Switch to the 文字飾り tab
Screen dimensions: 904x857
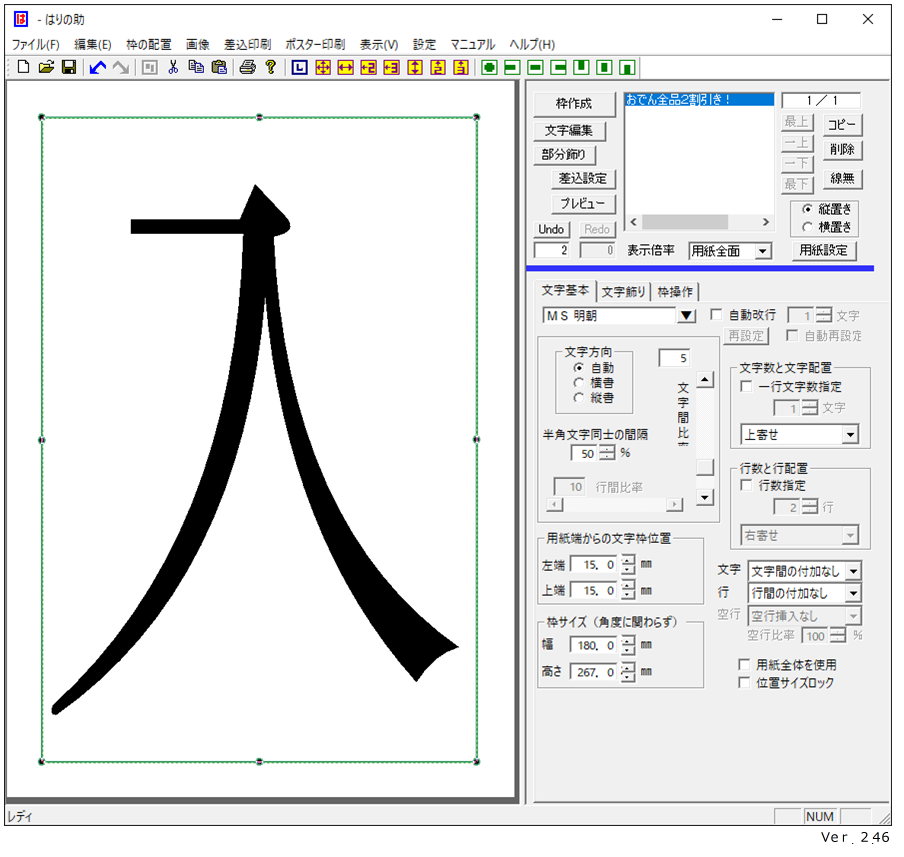click(623, 292)
